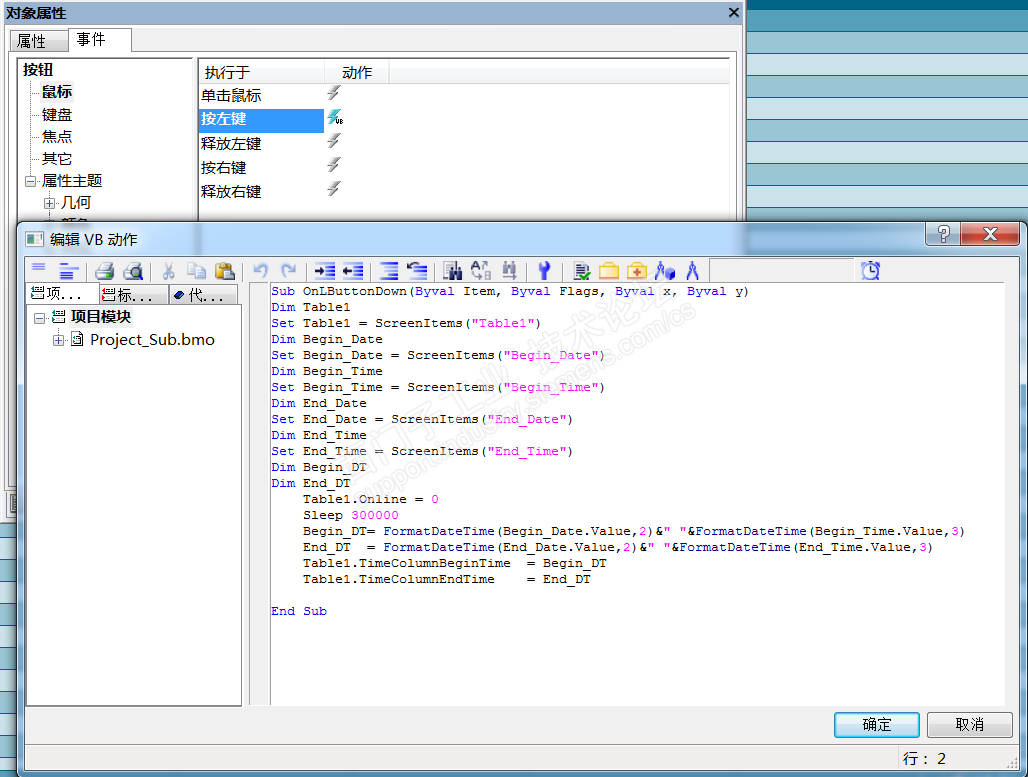Expand the 几何 property node
This screenshot has height=777, width=1028.
49,203
